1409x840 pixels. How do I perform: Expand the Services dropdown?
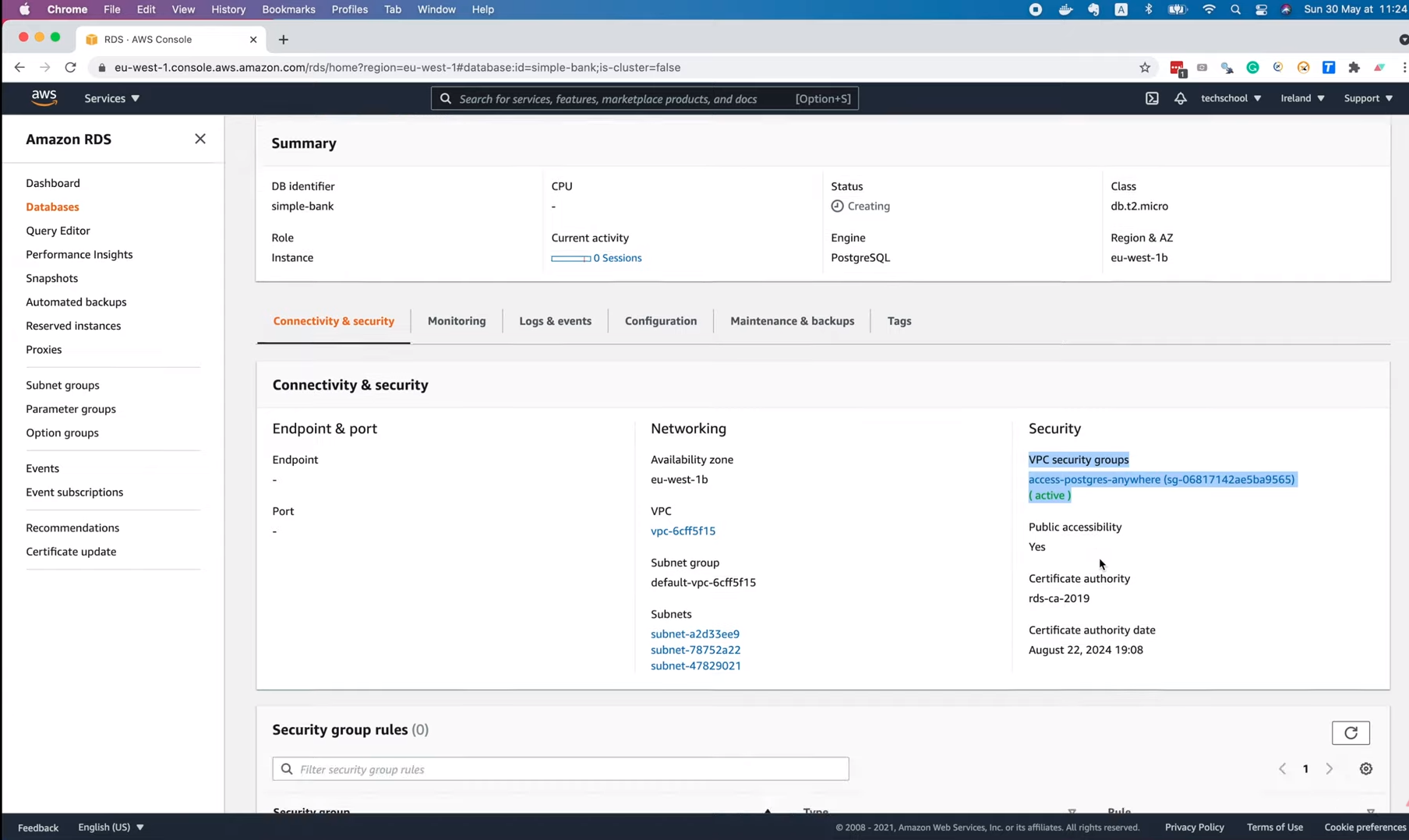pos(111,98)
